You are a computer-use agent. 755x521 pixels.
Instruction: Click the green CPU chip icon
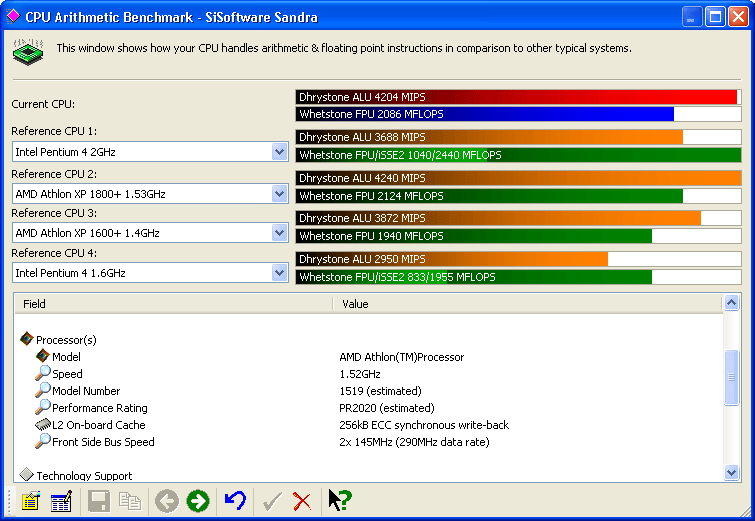(28, 52)
